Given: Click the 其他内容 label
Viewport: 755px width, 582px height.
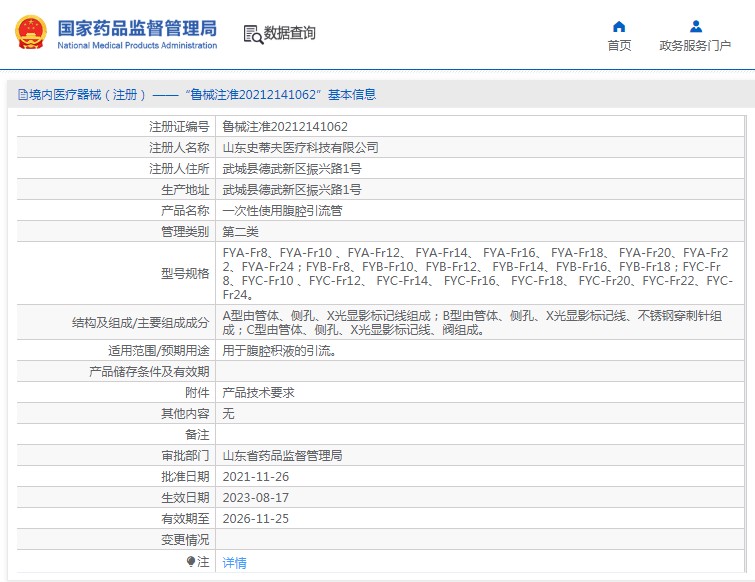Looking at the screenshot, I should pyautogui.click(x=185, y=414).
